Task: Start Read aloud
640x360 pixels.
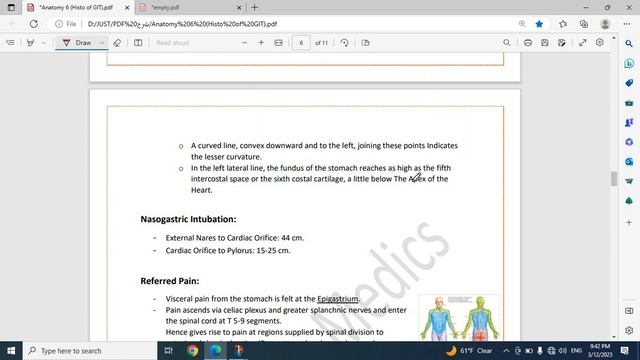Action: click(x=172, y=42)
